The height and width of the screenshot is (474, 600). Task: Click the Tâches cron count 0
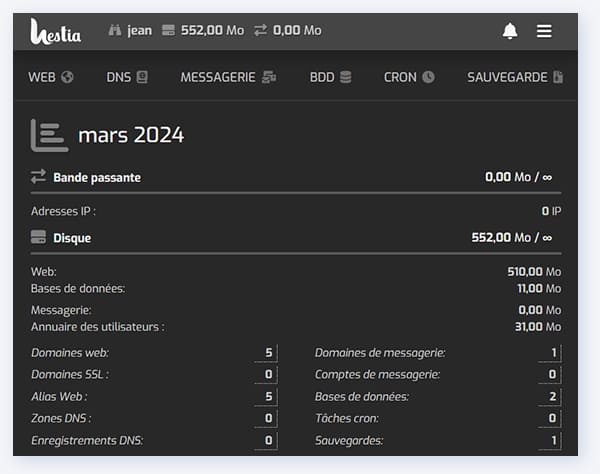coord(552,418)
